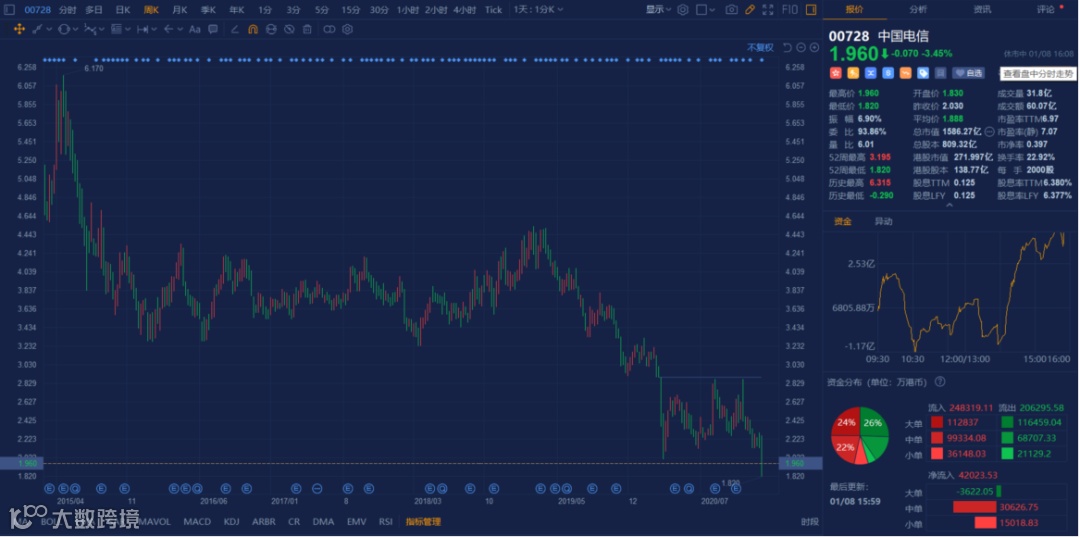Undo the last chart action

pos(787,48)
